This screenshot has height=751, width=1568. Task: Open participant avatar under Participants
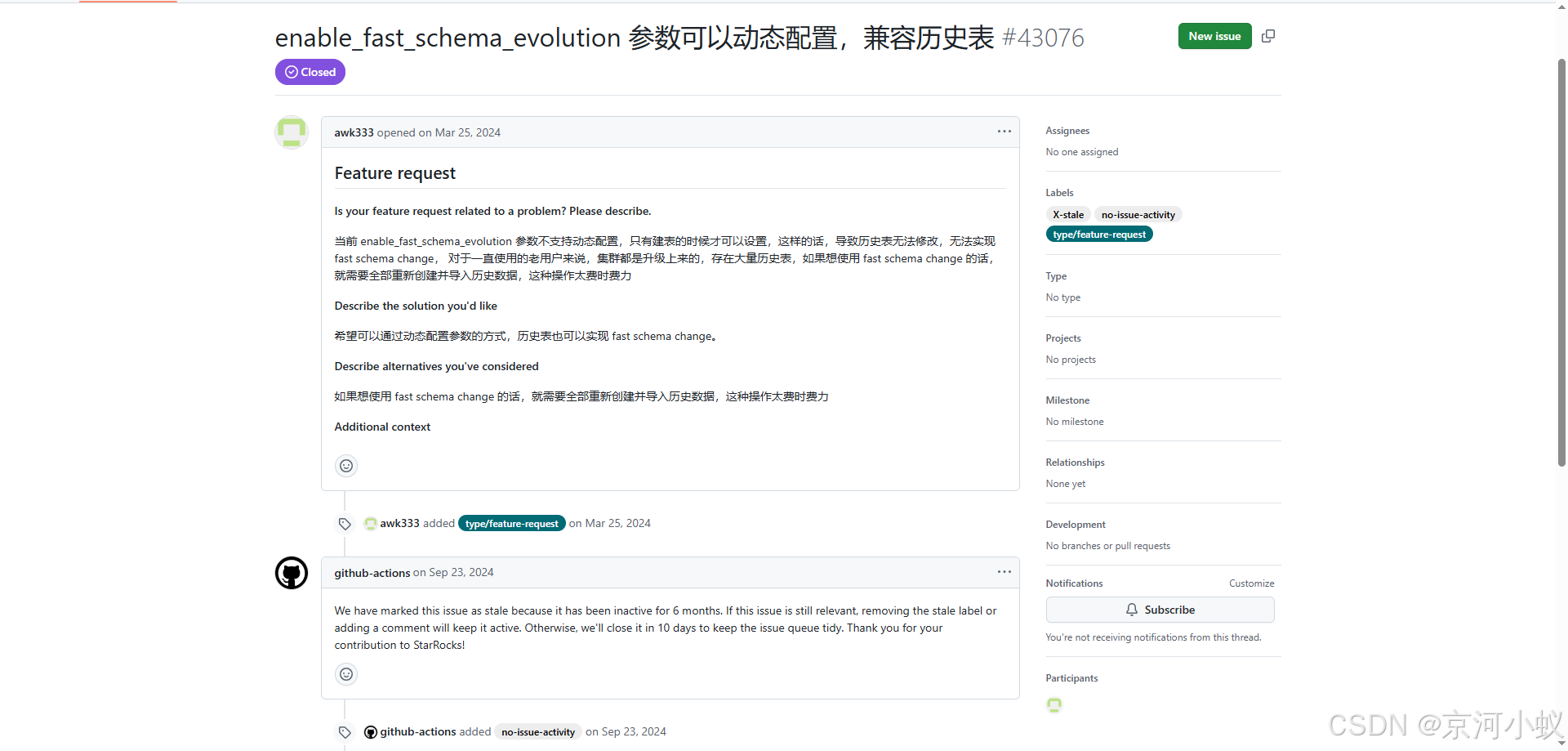pyautogui.click(x=1054, y=704)
